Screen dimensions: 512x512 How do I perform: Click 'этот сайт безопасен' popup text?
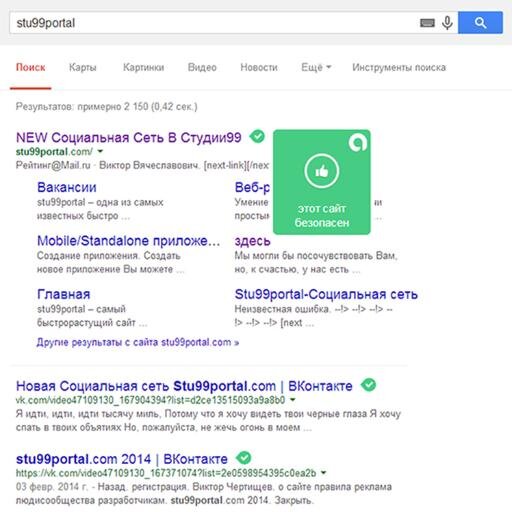(322, 215)
